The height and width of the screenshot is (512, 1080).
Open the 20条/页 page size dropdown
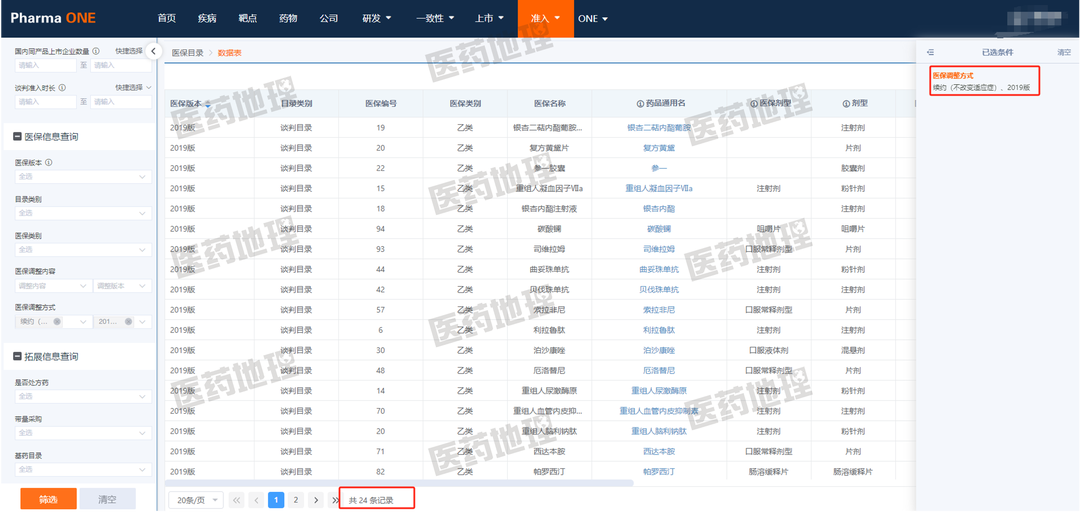click(x=194, y=499)
